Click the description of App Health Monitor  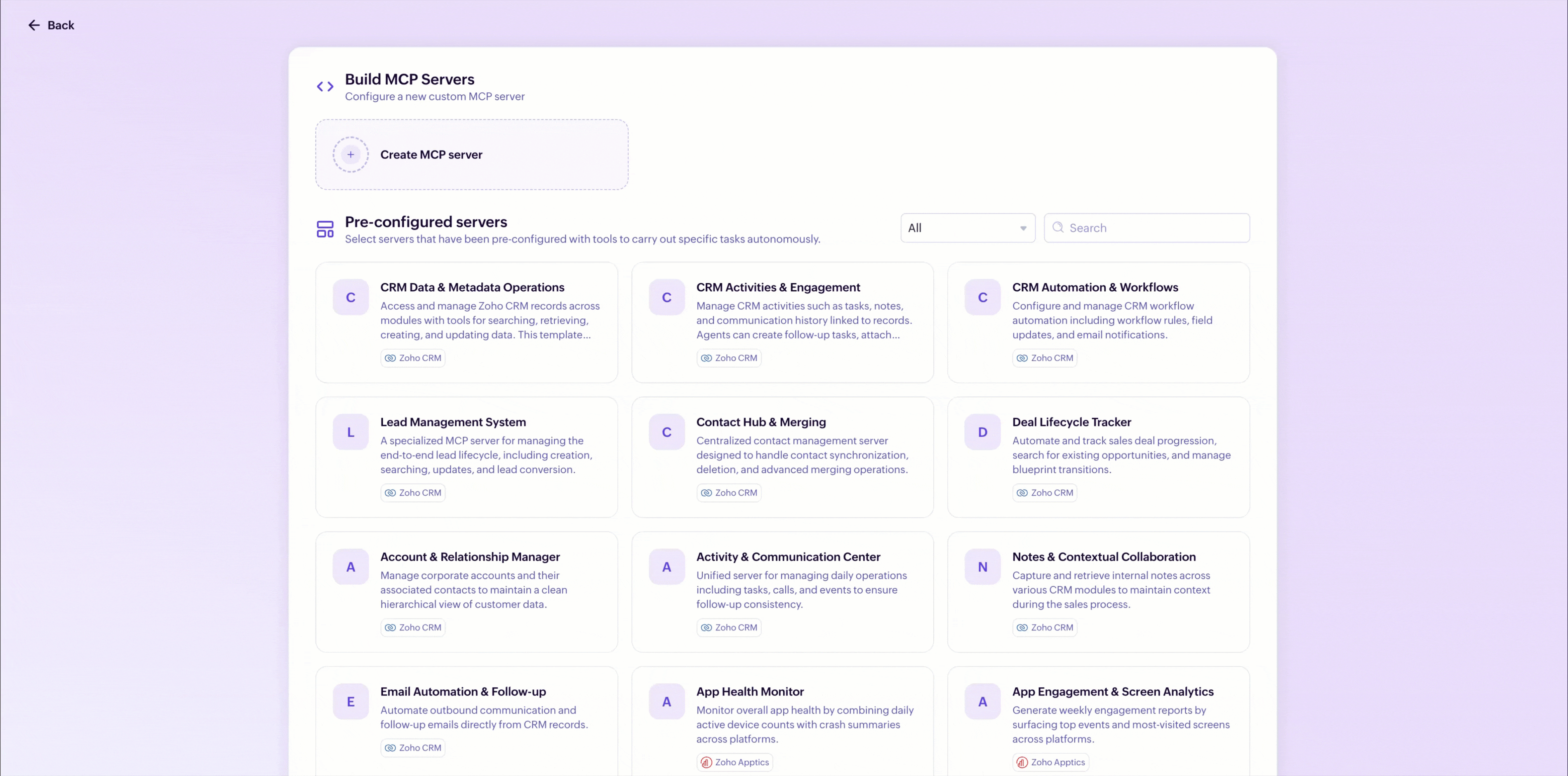click(x=805, y=724)
